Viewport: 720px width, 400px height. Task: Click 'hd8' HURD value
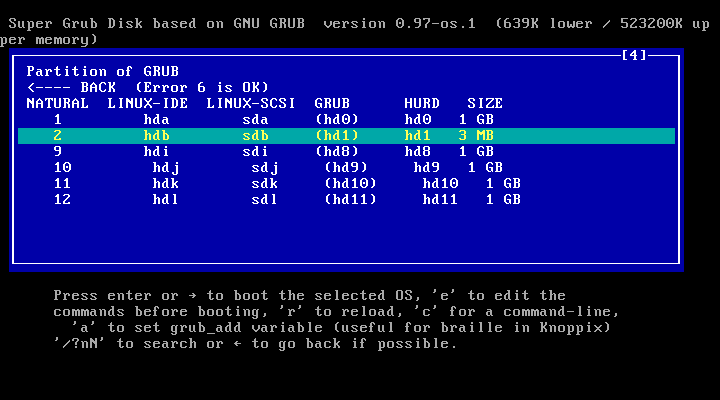point(417,152)
